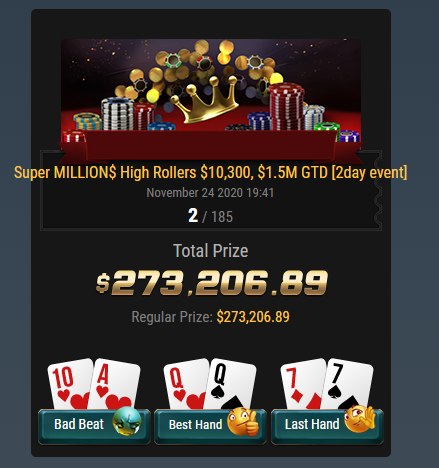
Task: Click the red chip stack in banner
Action: [286, 107]
